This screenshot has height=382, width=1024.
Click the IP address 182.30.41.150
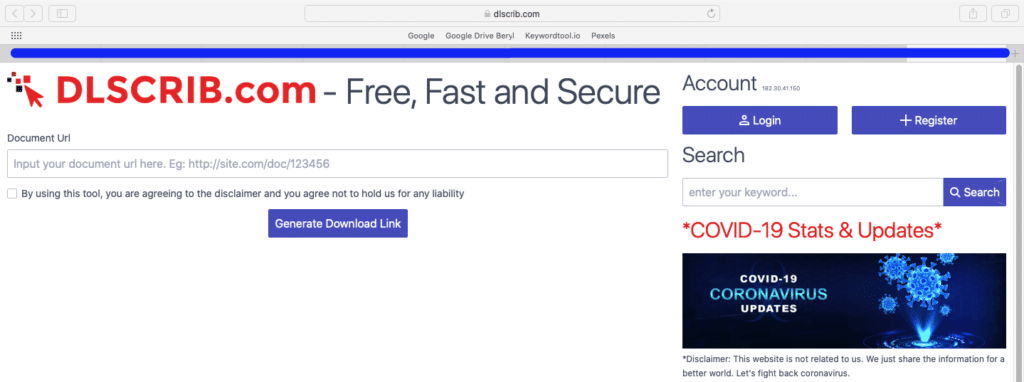pos(781,88)
